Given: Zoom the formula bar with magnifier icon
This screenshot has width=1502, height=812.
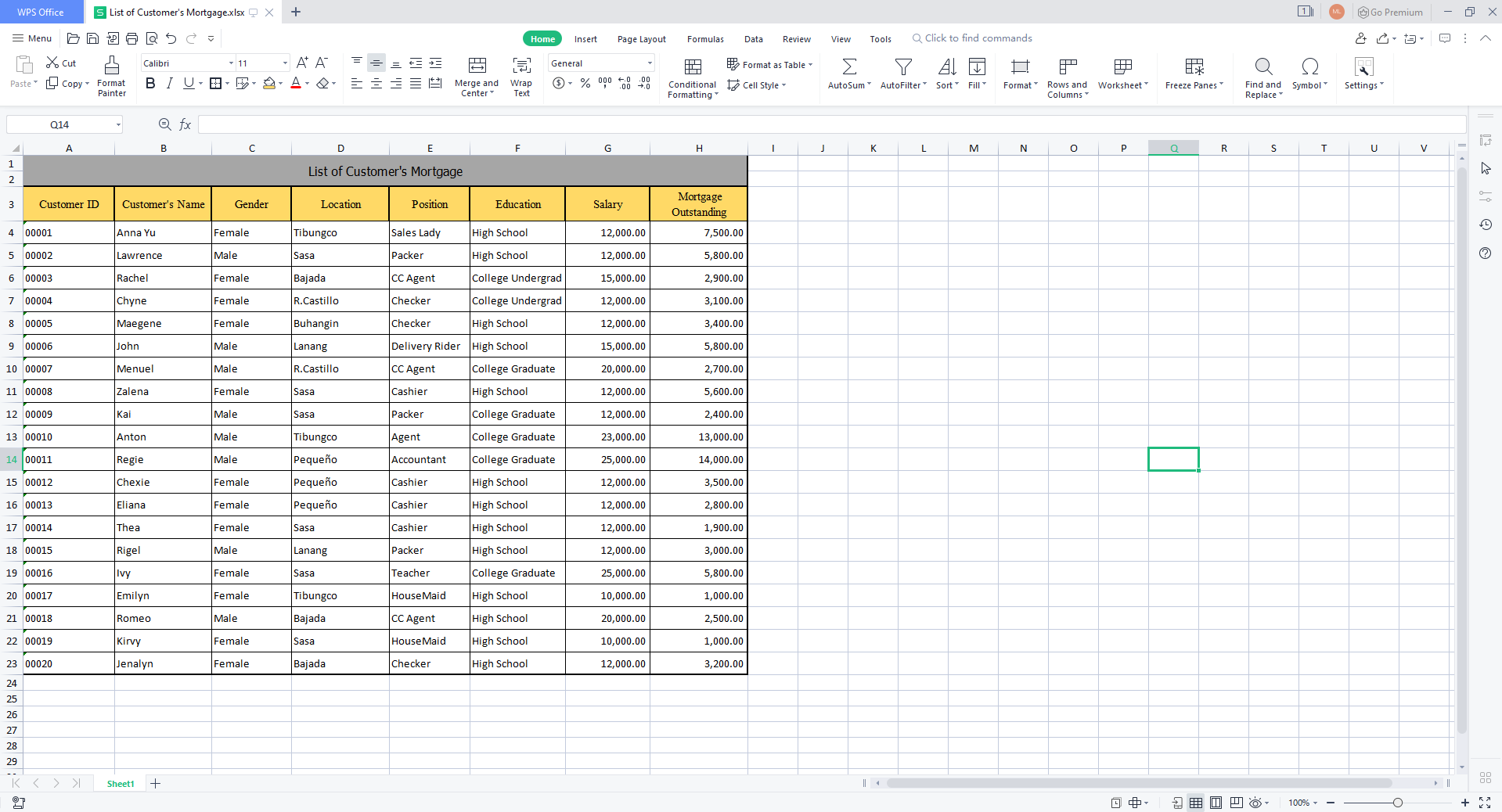Looking at the screenshot, I should [164, 124].
